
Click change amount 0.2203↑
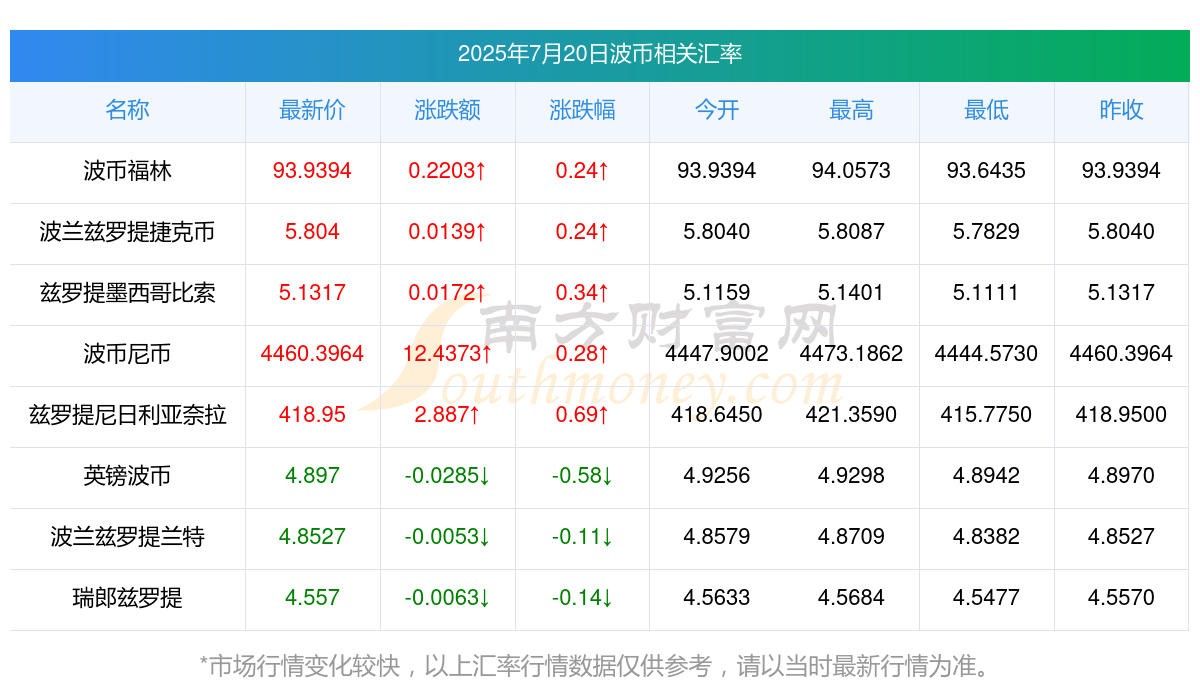point(447,171)
